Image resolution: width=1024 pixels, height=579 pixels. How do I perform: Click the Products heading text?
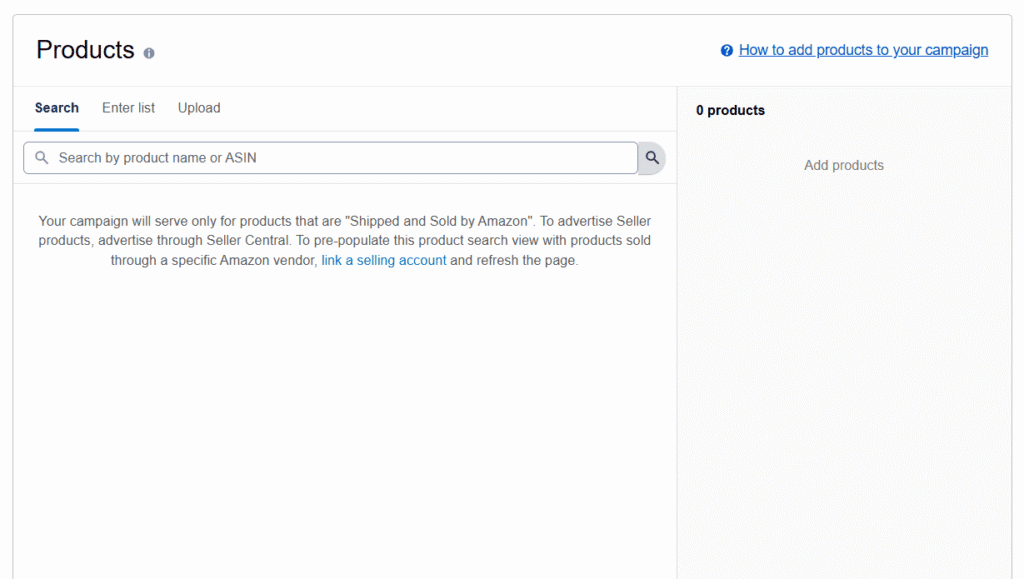[x=86, y=50]
